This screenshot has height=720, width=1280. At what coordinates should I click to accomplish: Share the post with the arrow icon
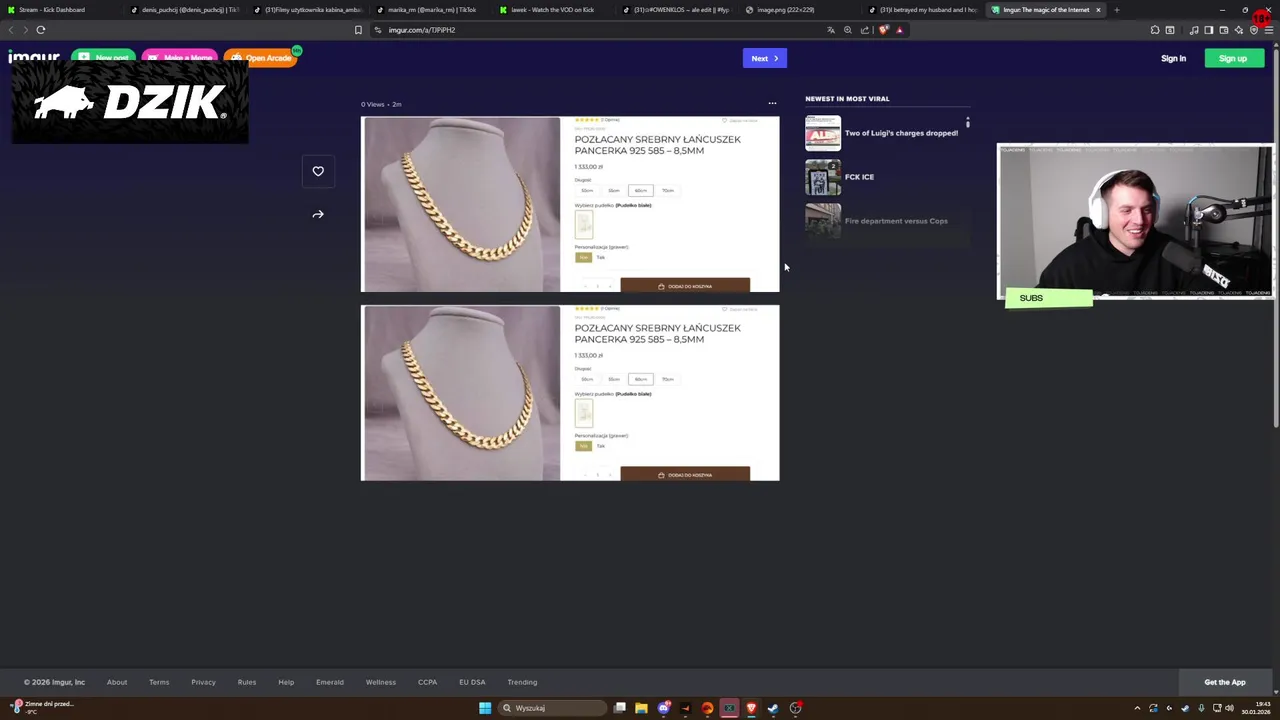(318, 214)
